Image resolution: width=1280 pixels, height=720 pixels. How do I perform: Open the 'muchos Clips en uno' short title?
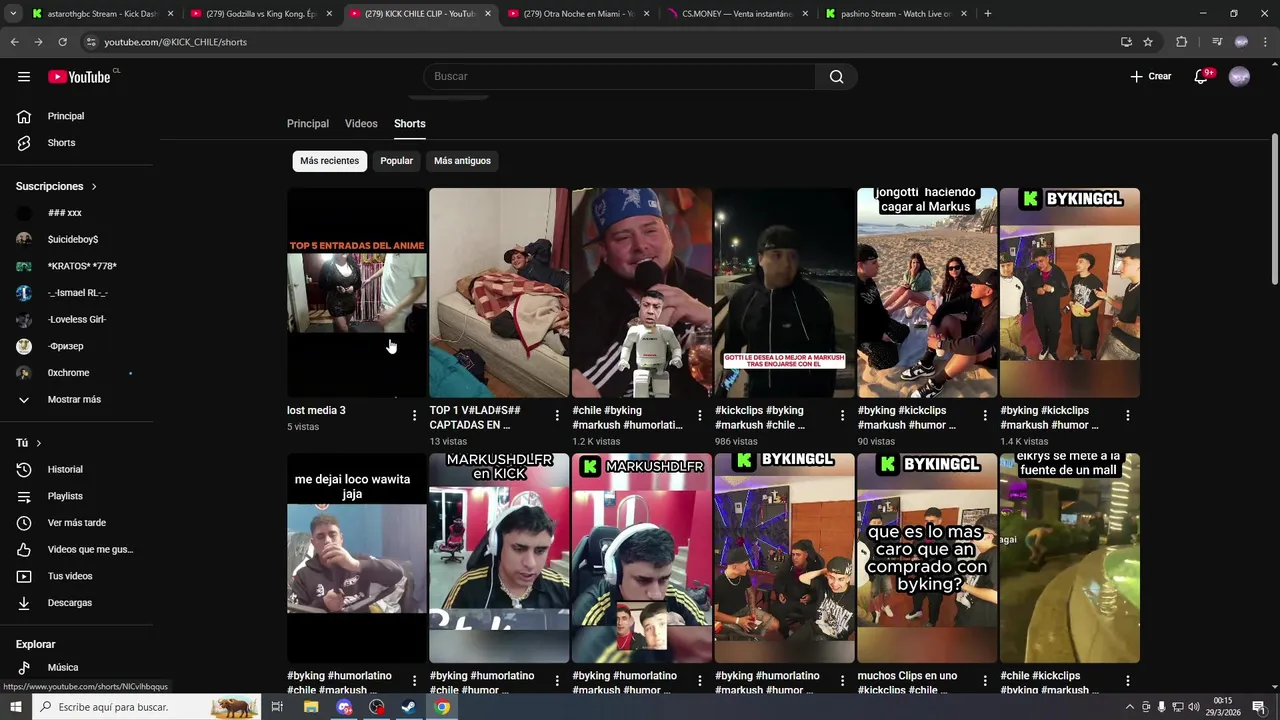(x=907, y=683)
